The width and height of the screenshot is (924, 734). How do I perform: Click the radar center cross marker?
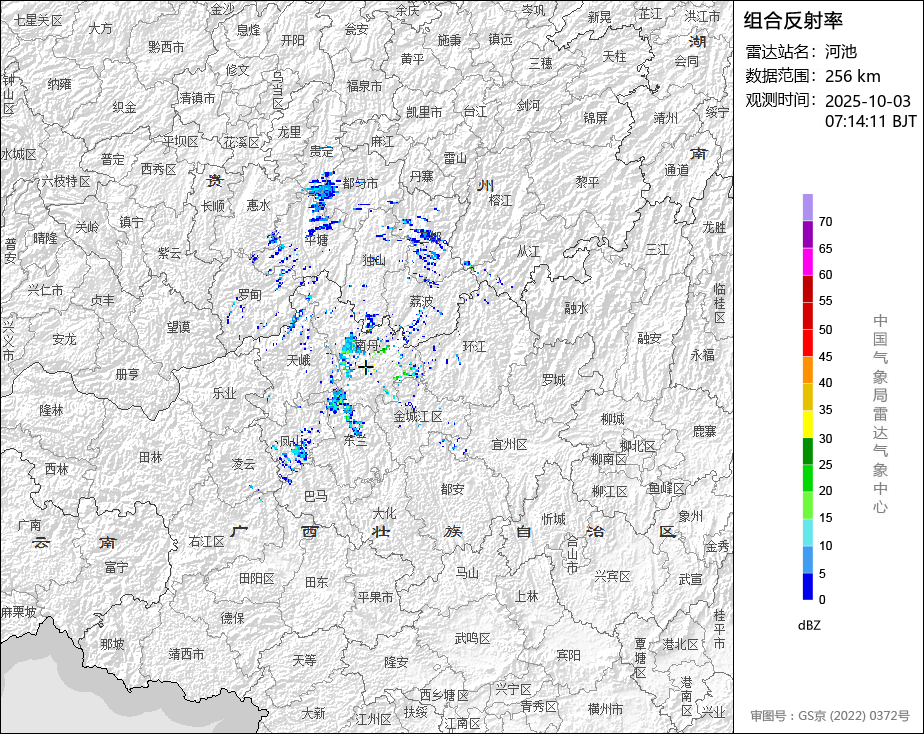pos(365,367)
